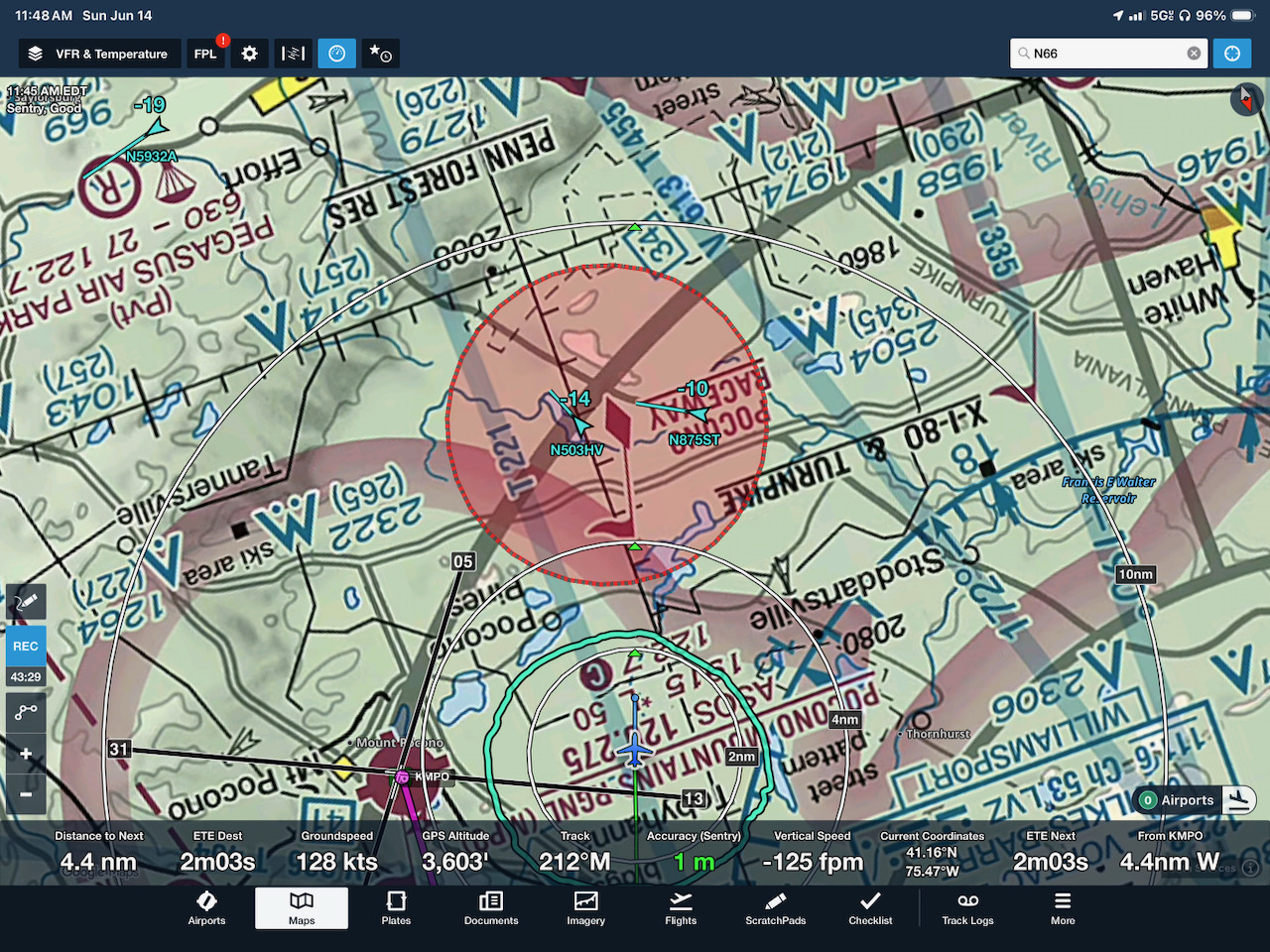Viewport: 1270px width, 952px height.
Task: Tap the landing aircraft icon beside Airports pill
Action: click(1238, 800)
